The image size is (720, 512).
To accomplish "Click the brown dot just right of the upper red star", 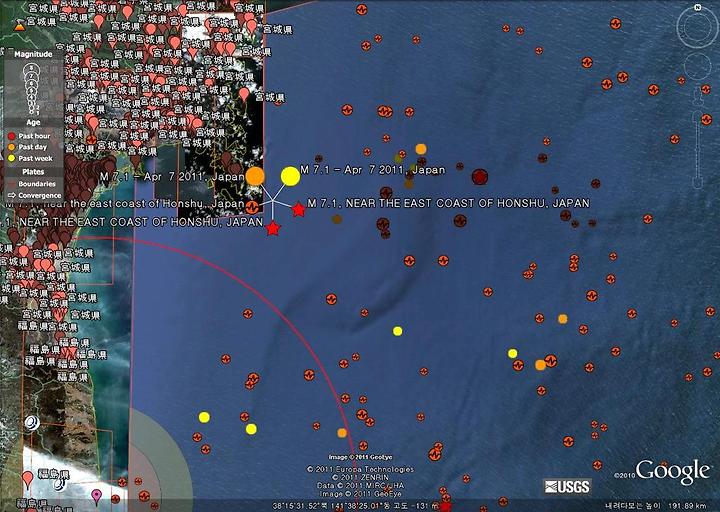I will [337, 219].
